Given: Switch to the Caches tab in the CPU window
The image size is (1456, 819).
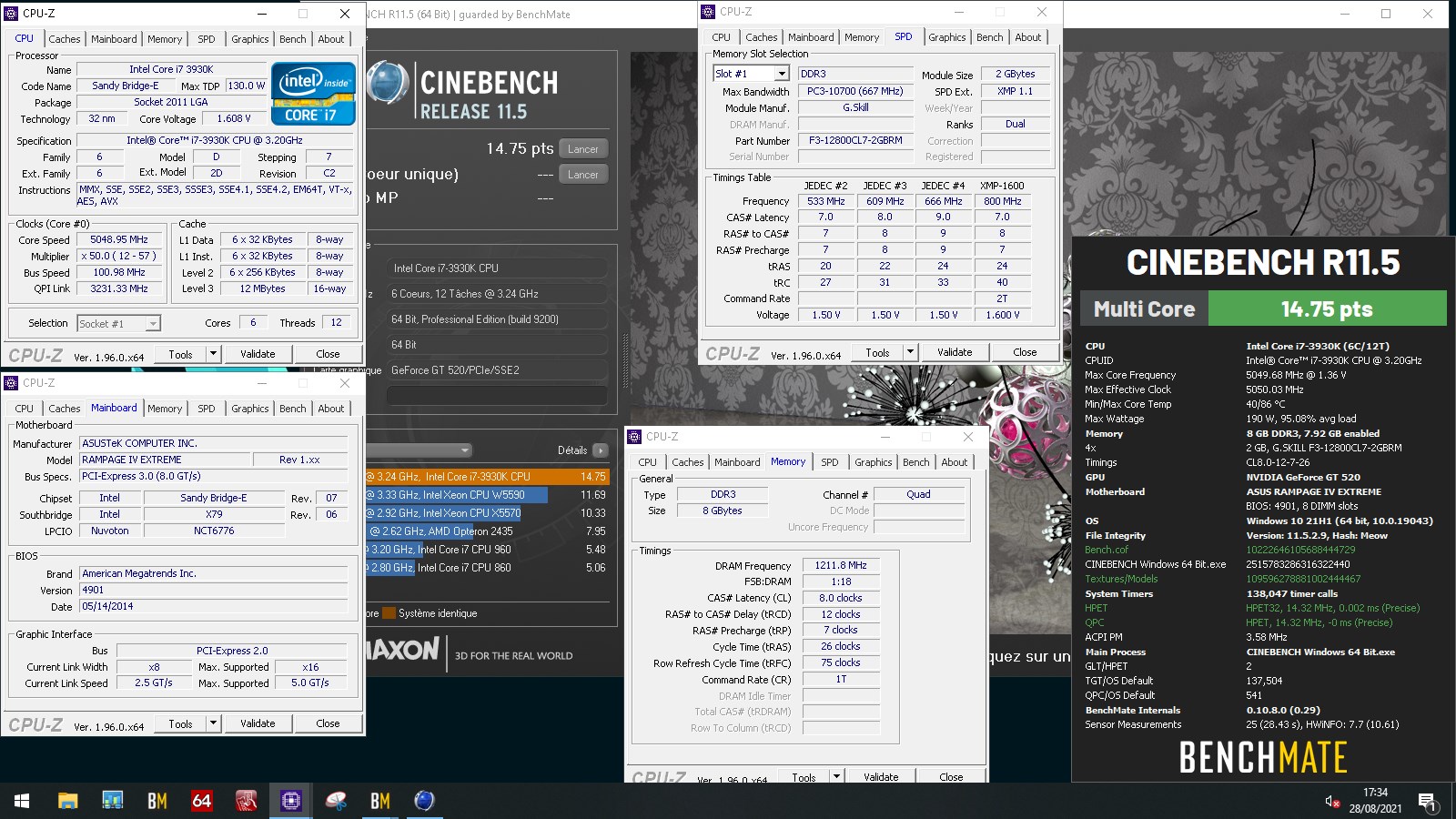Looking at the screenshot, I should (x=64, y=39).
